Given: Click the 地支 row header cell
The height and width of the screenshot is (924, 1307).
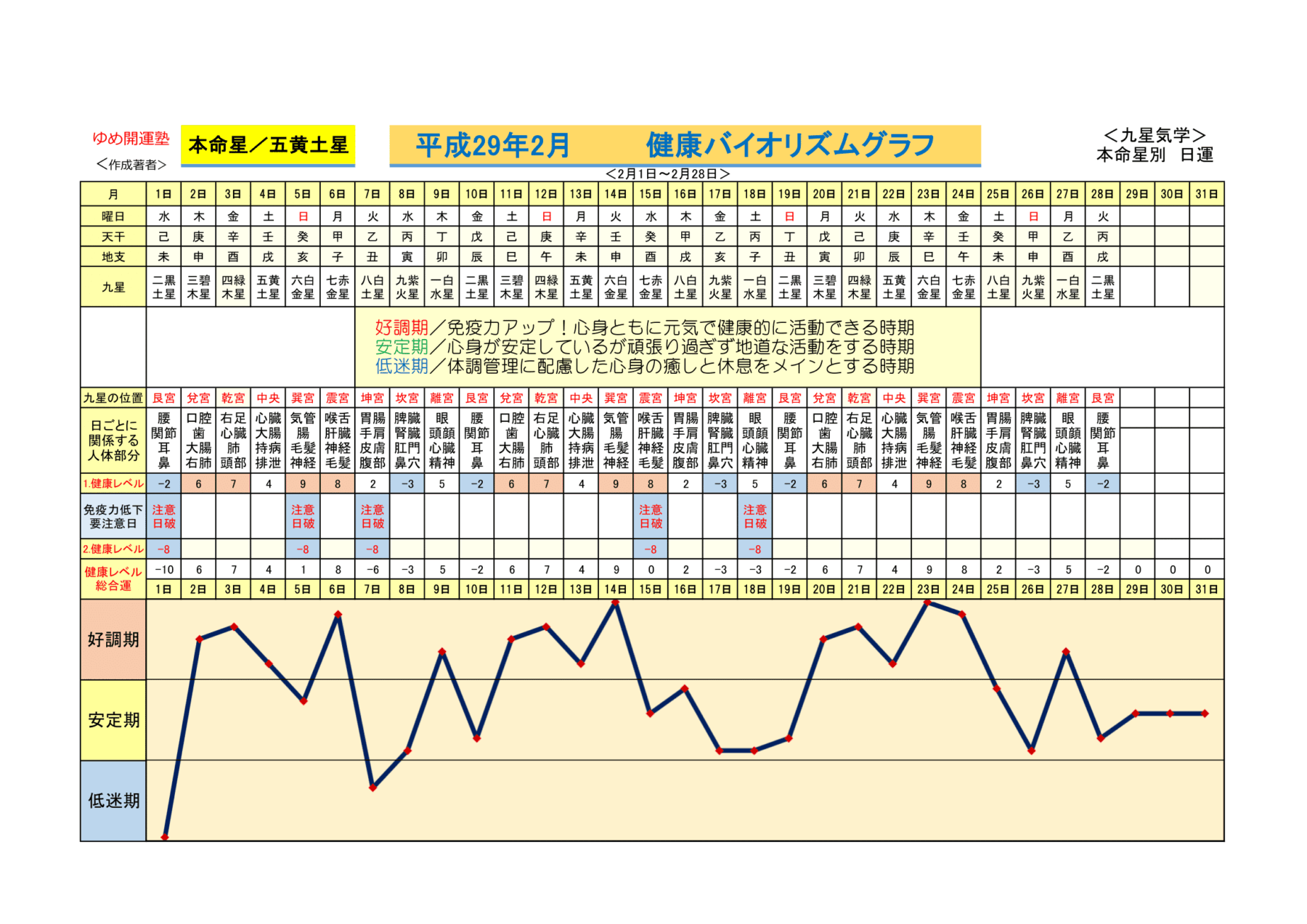Looking at the screenshot, I should click(113, 257).
